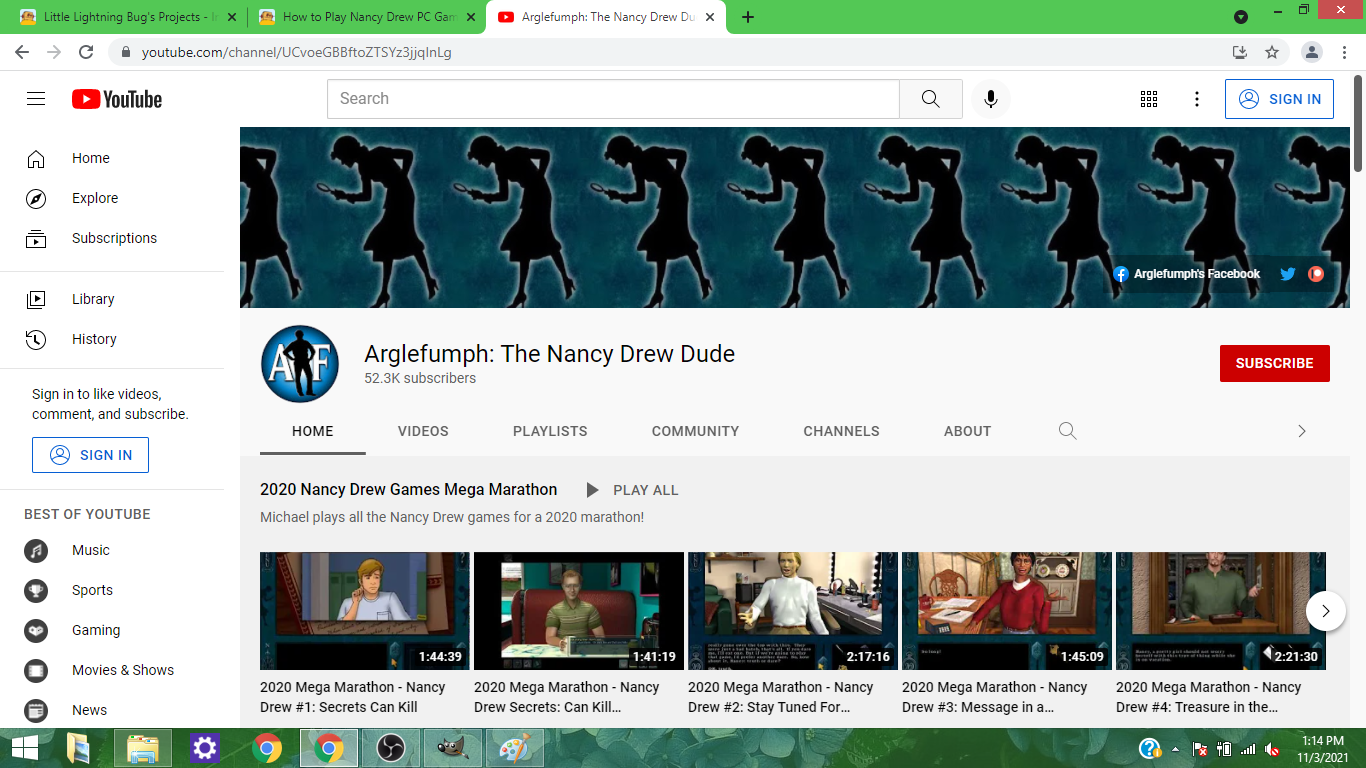Select the HOME channel tab
The height and width of the screenshot is (768, 1366).
coord(313,431)
